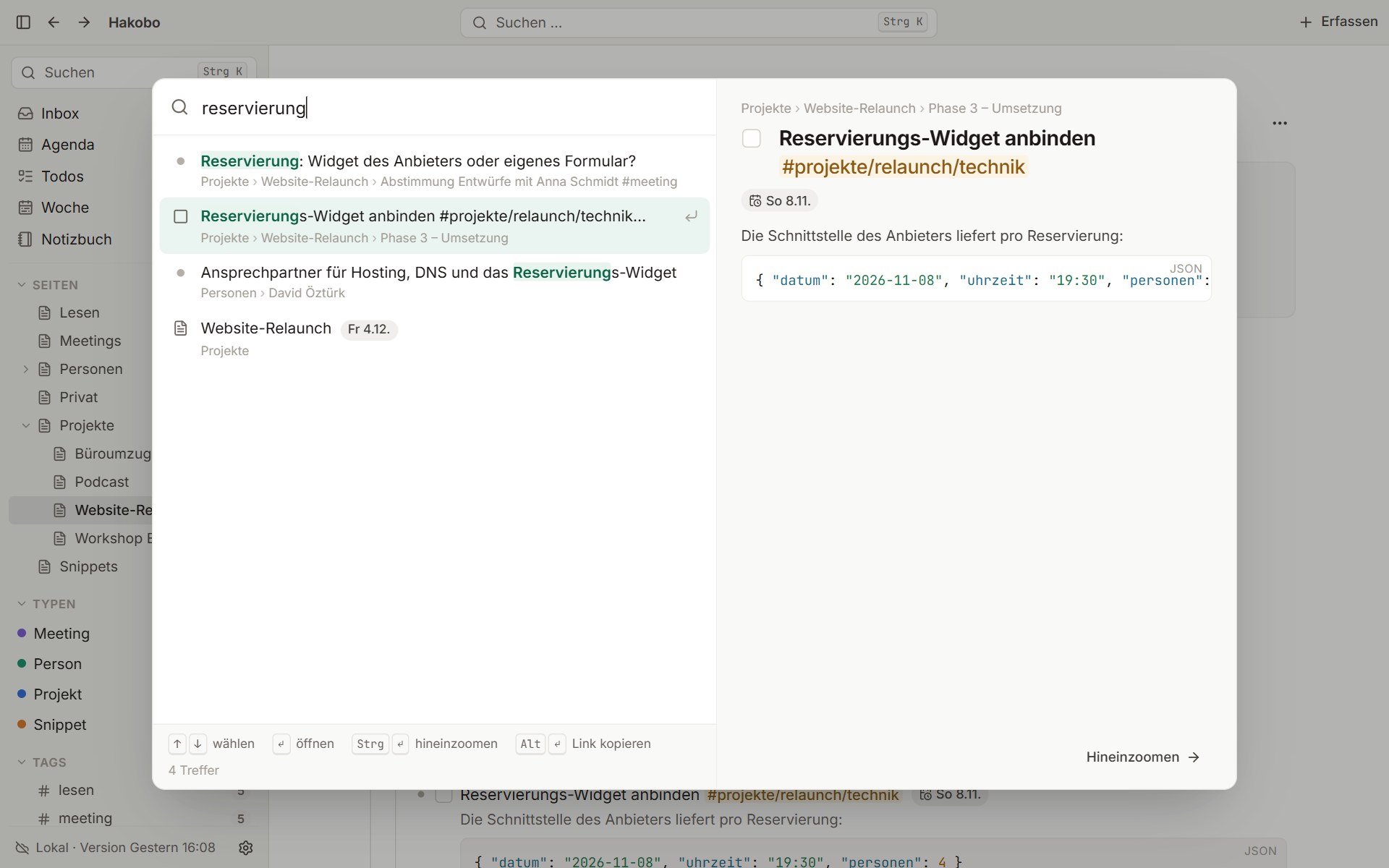This screenshot has height=868, width=1389.
Task: Collapse the TYPEN section
Action: click(22, 604)
